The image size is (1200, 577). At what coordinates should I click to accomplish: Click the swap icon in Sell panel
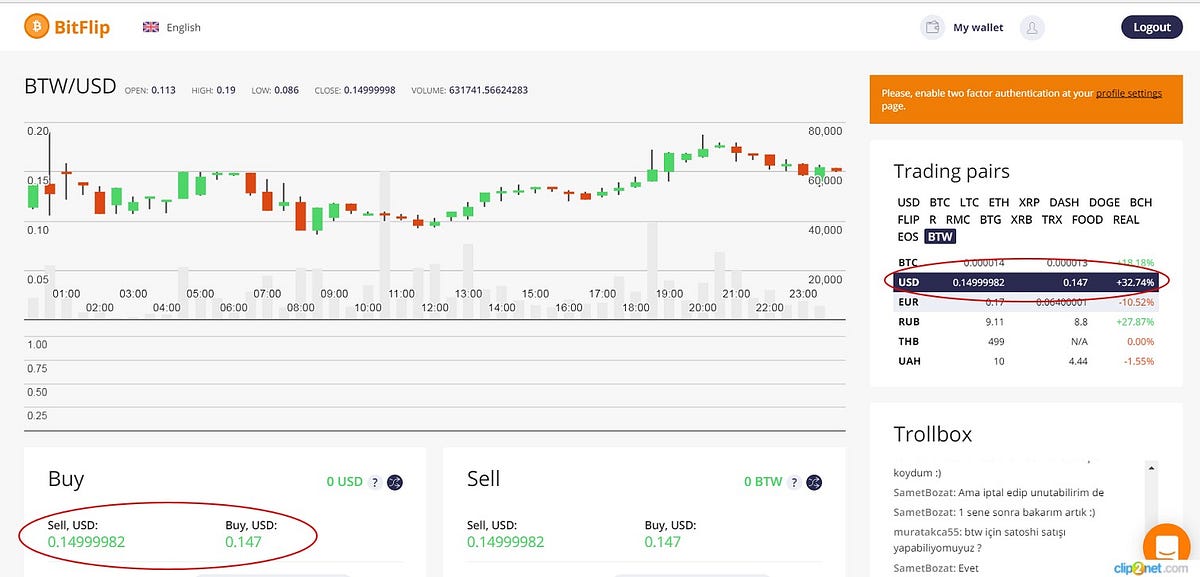(x=814, y=482)
